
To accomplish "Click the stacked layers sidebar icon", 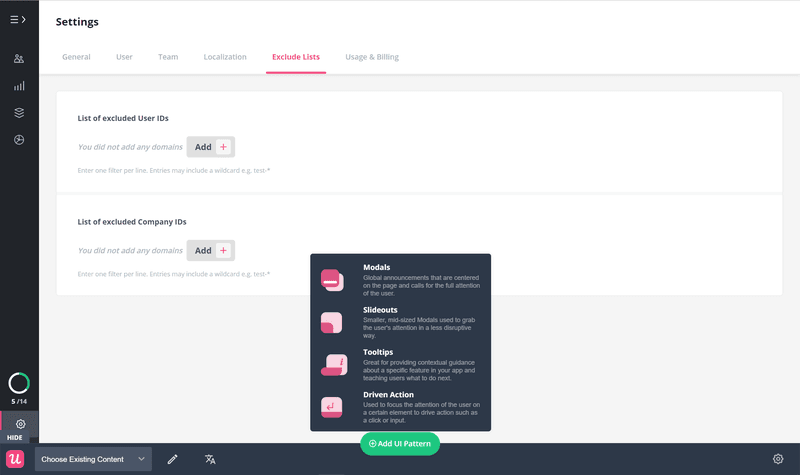I will coord(19,113).
